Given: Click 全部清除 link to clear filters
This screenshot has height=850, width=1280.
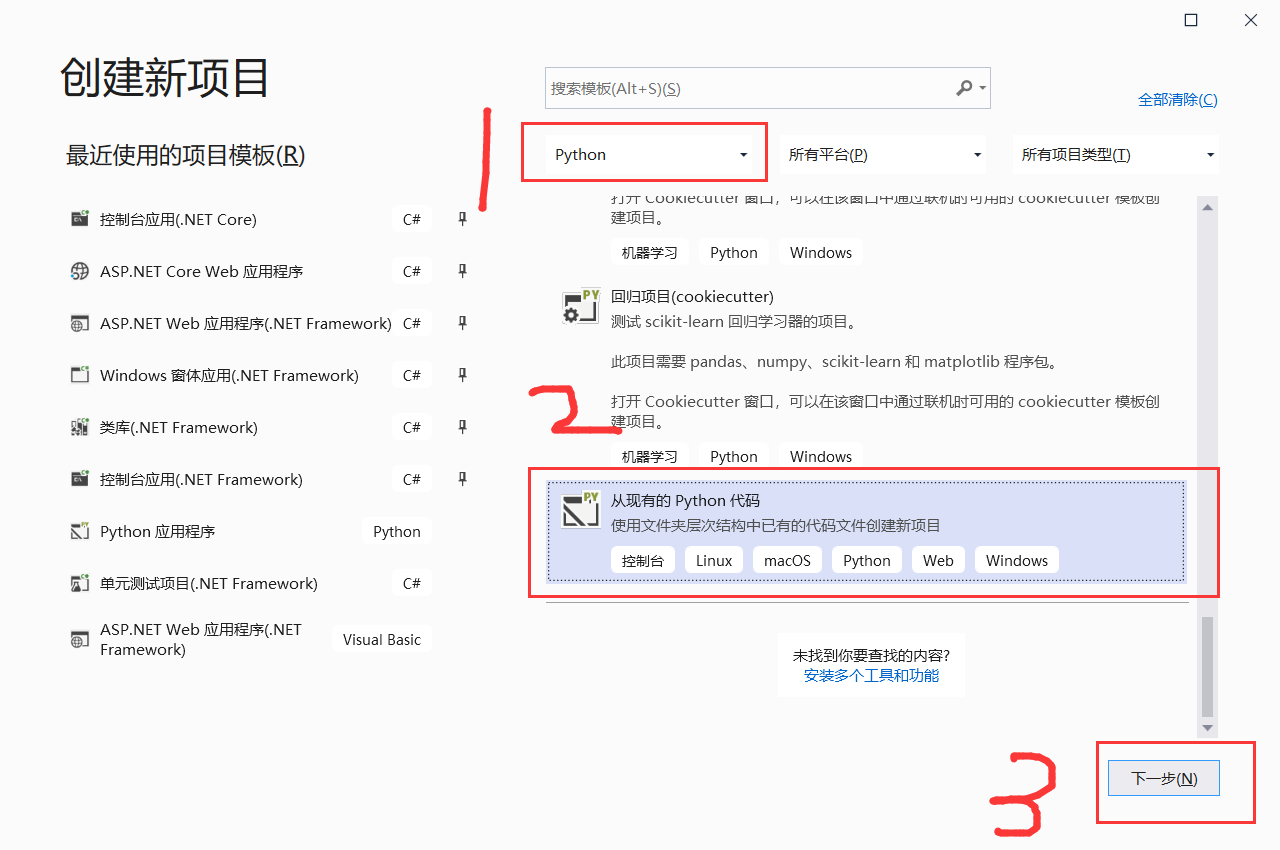Looking at the screenshot, I should (1178, 100).
